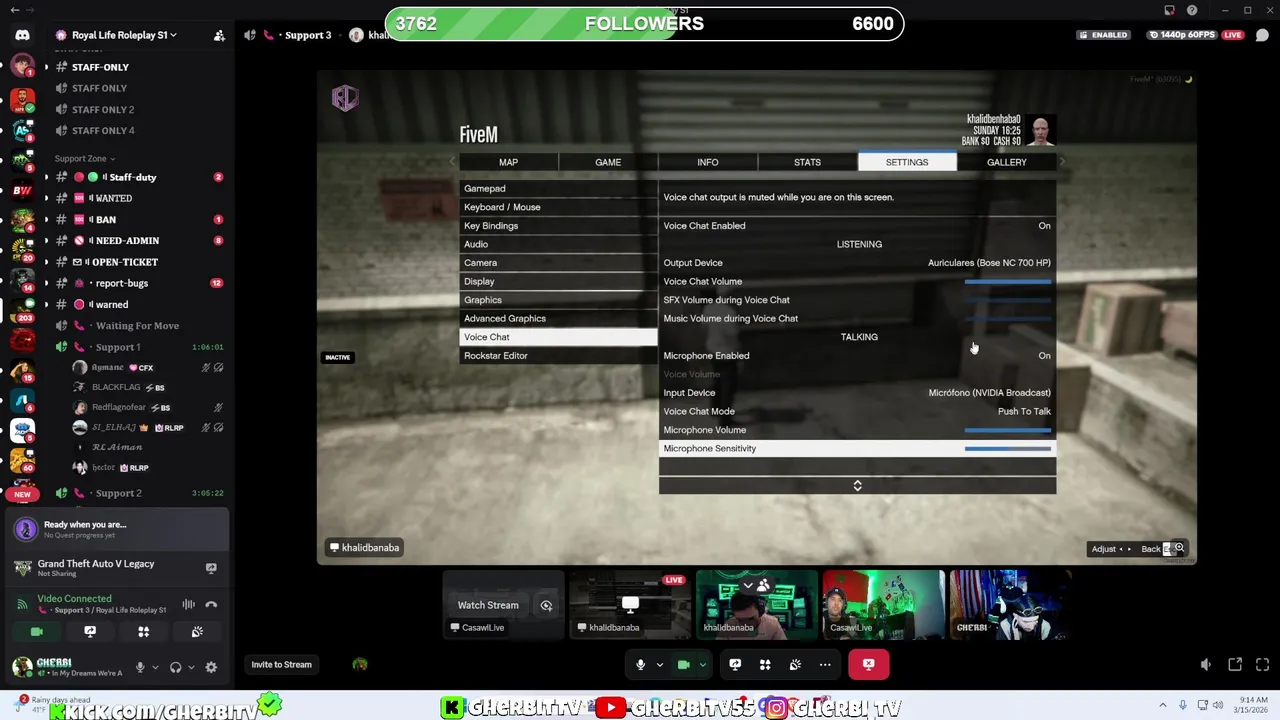
Task: Switch to GAME tab in FiveM menu
Action: click(x=608, y=162)
